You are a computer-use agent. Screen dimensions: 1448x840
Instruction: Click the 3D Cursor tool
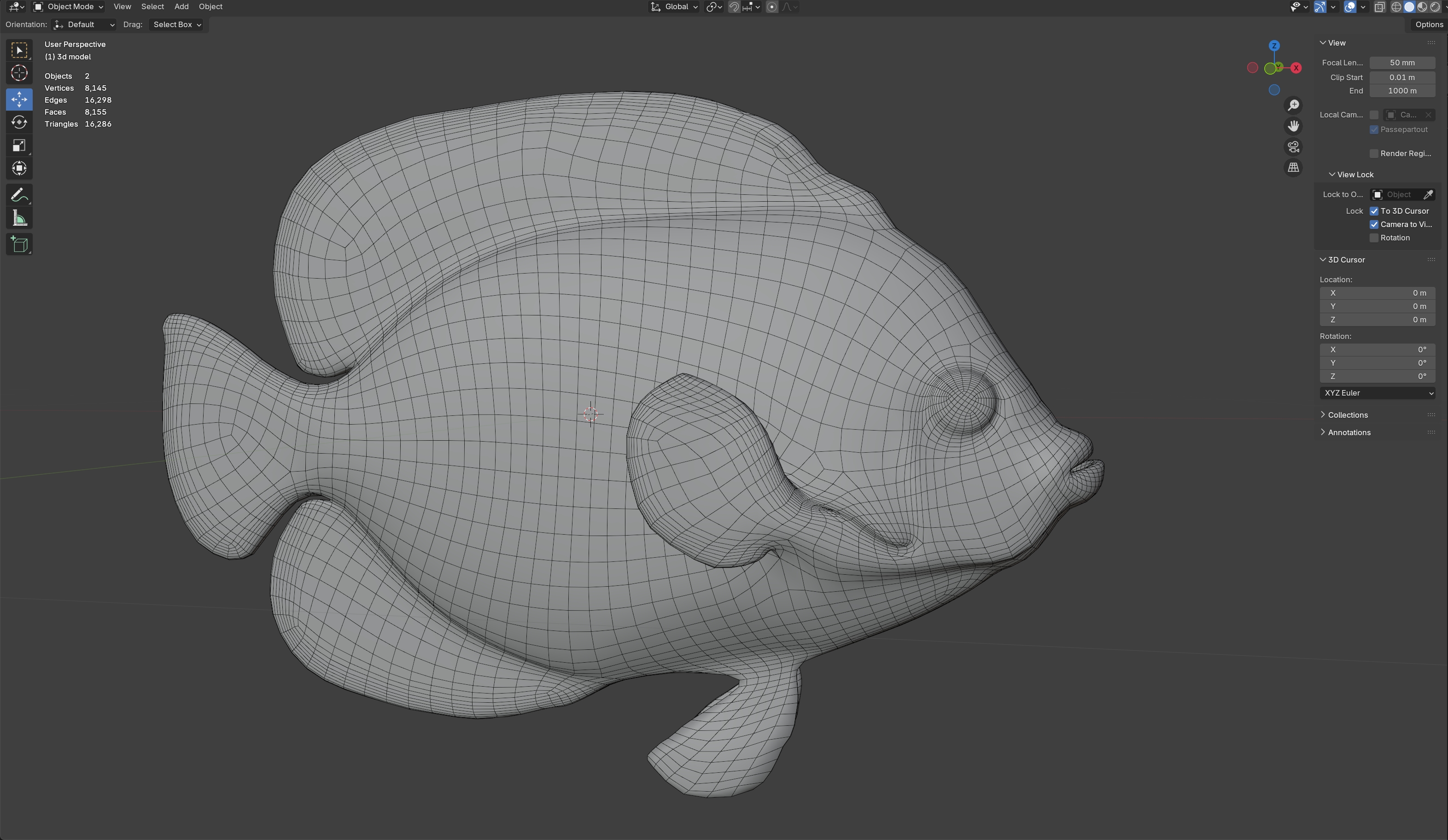pos(19,73)
